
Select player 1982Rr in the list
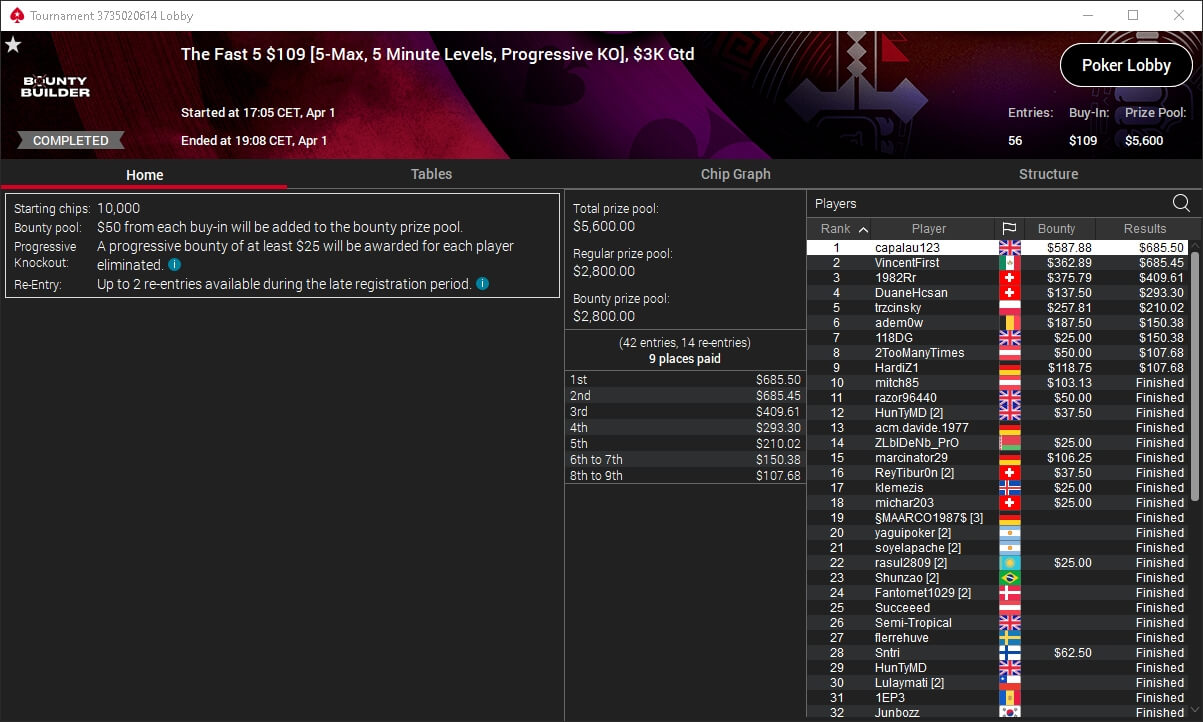click(998, 278)
